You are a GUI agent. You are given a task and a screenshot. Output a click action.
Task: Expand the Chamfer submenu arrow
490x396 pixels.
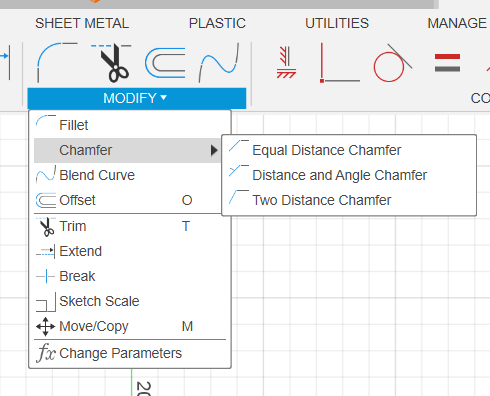tap(214, 150)
